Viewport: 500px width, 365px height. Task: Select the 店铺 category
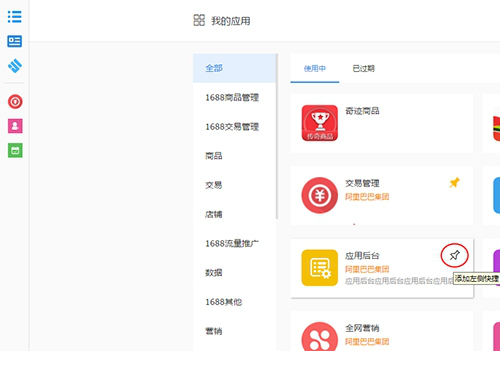pos(234,214)
